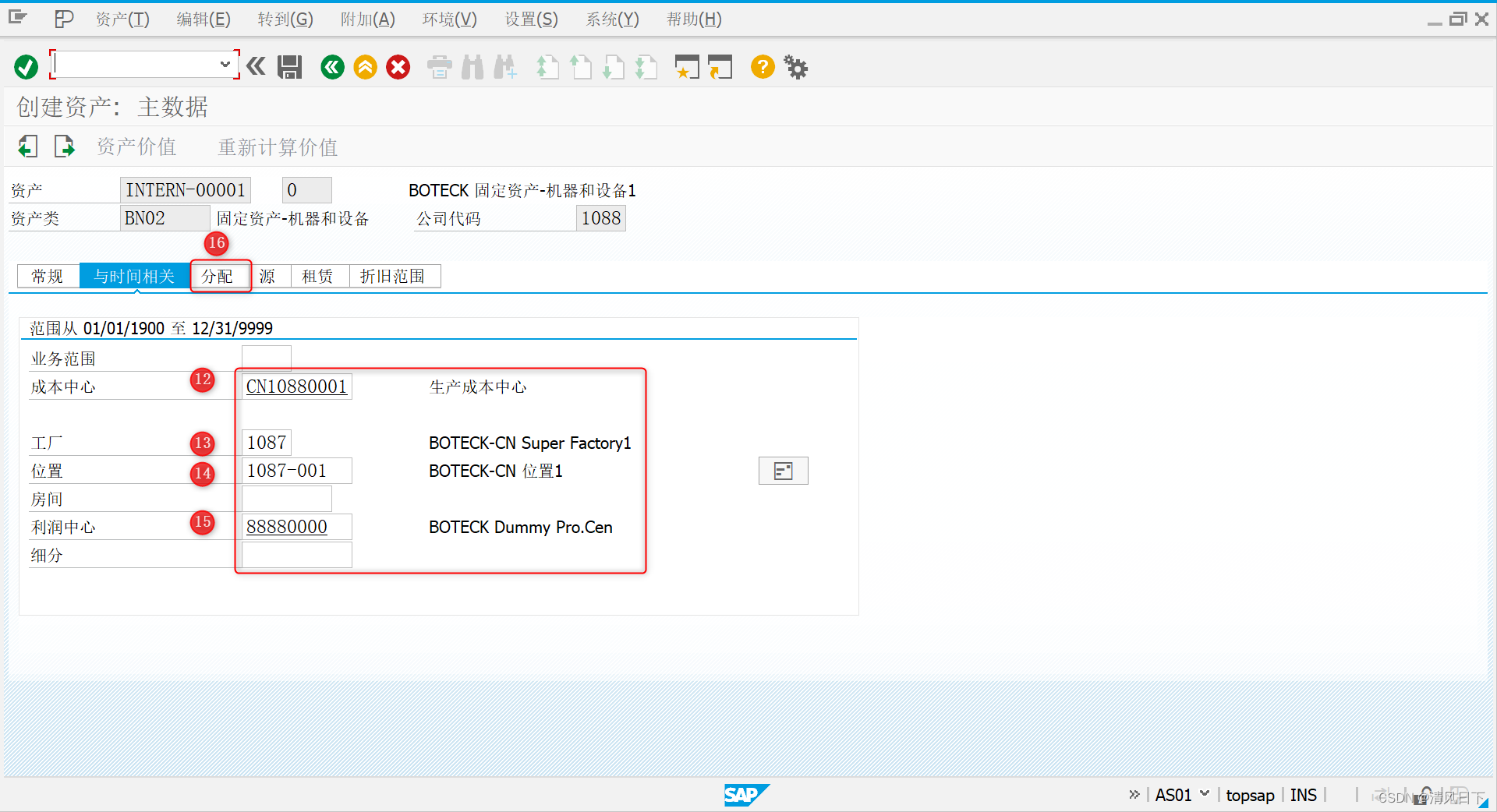Image resolution: width=1497 pixels, height=812 pixels.
Task: Select the 与时间相关 tab
Action: [x=134, y=276]
